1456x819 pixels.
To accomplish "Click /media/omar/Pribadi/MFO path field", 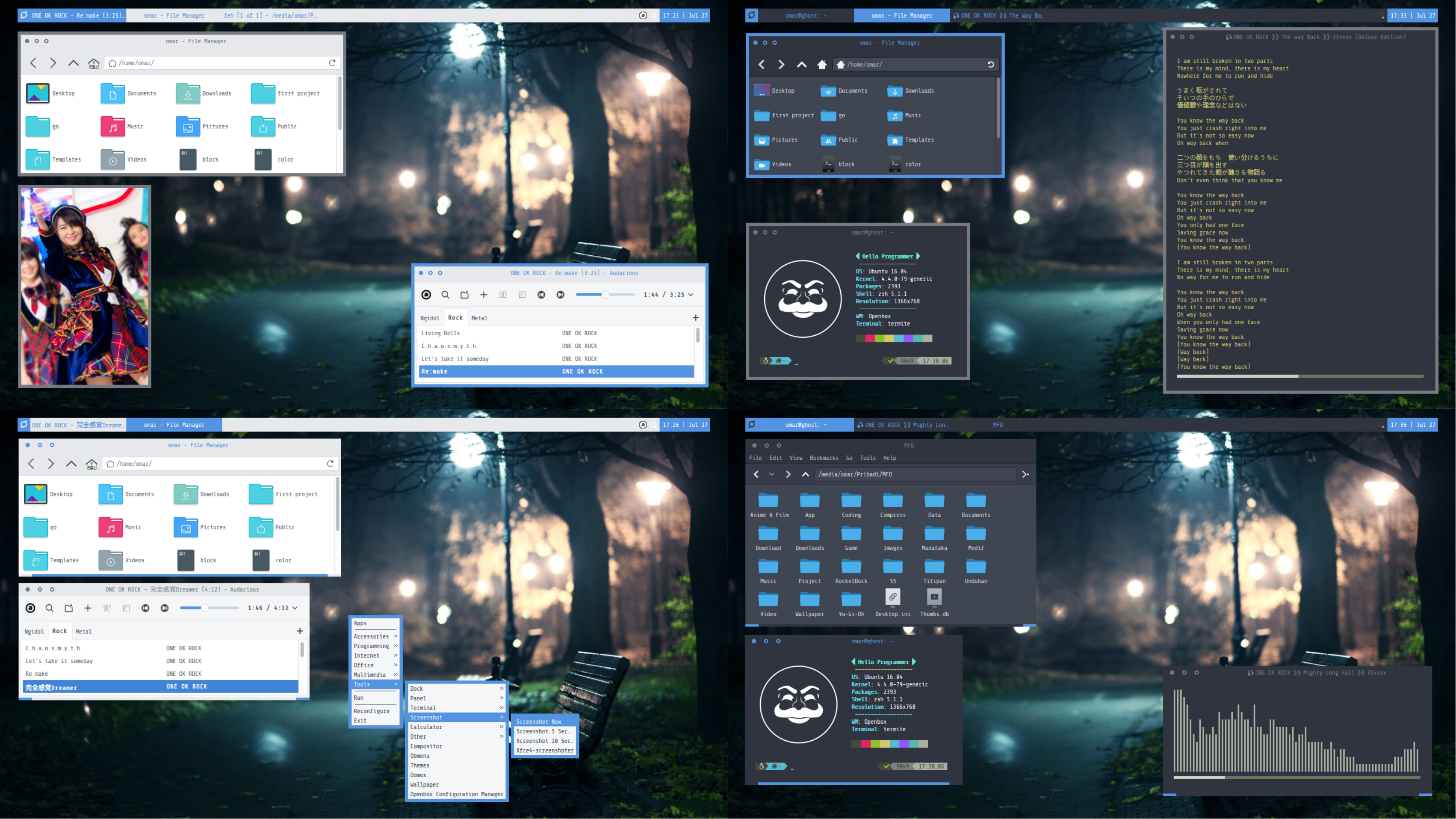I will click(x=916, y=474).
